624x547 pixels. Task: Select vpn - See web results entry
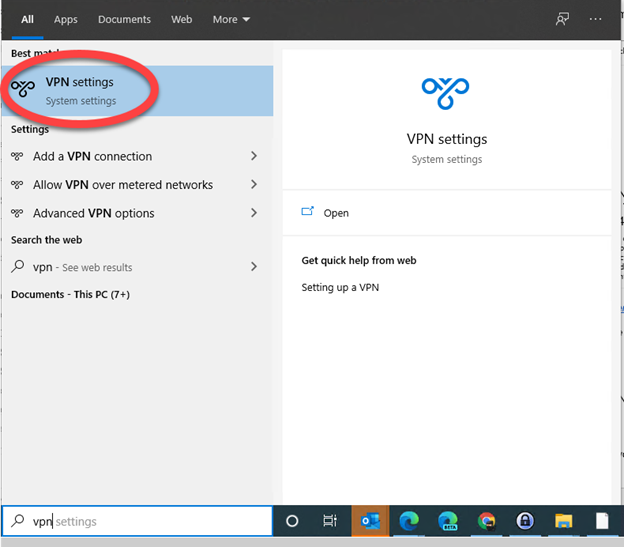coord(137,267)
